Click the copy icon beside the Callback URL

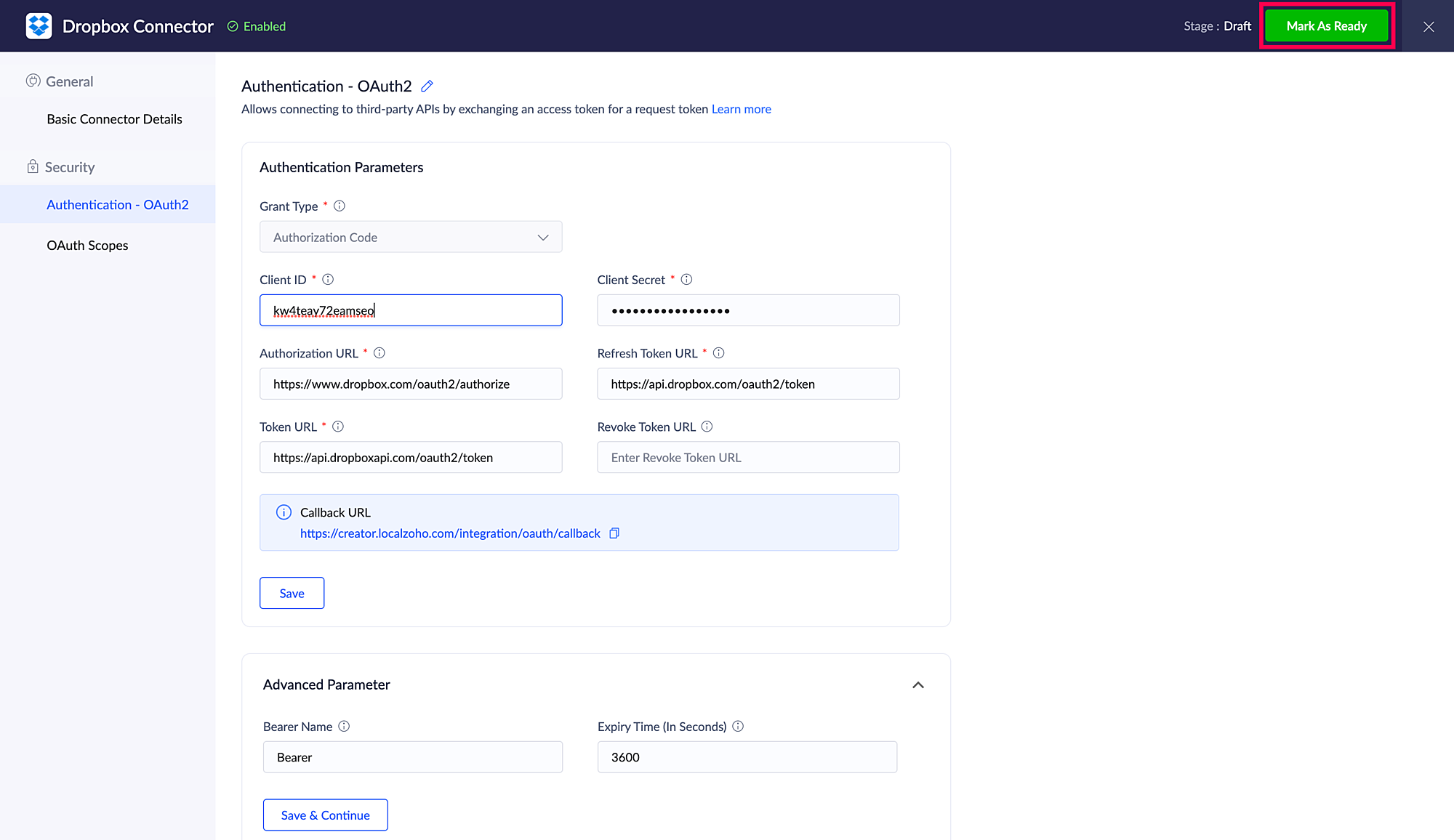[614, 533]
